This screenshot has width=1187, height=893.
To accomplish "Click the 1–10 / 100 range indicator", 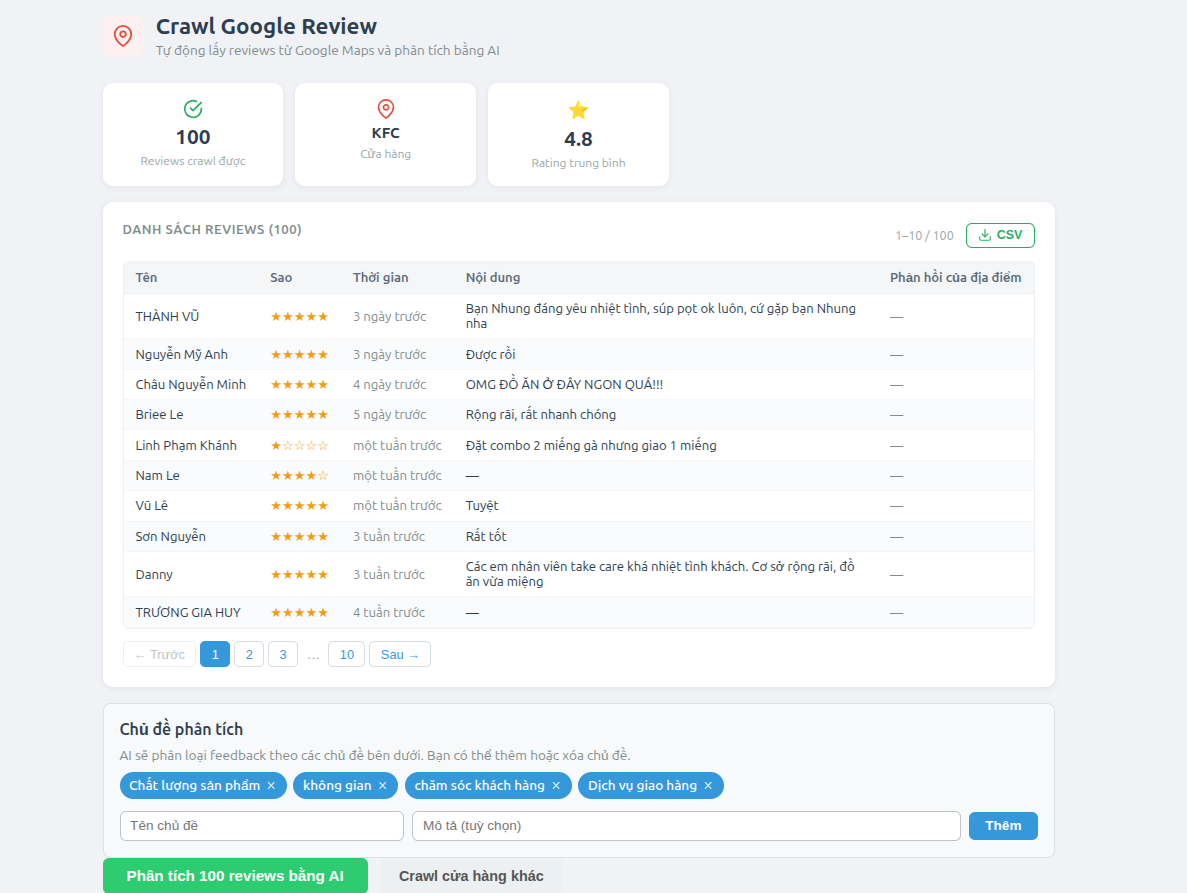I will tap(924, 235).
